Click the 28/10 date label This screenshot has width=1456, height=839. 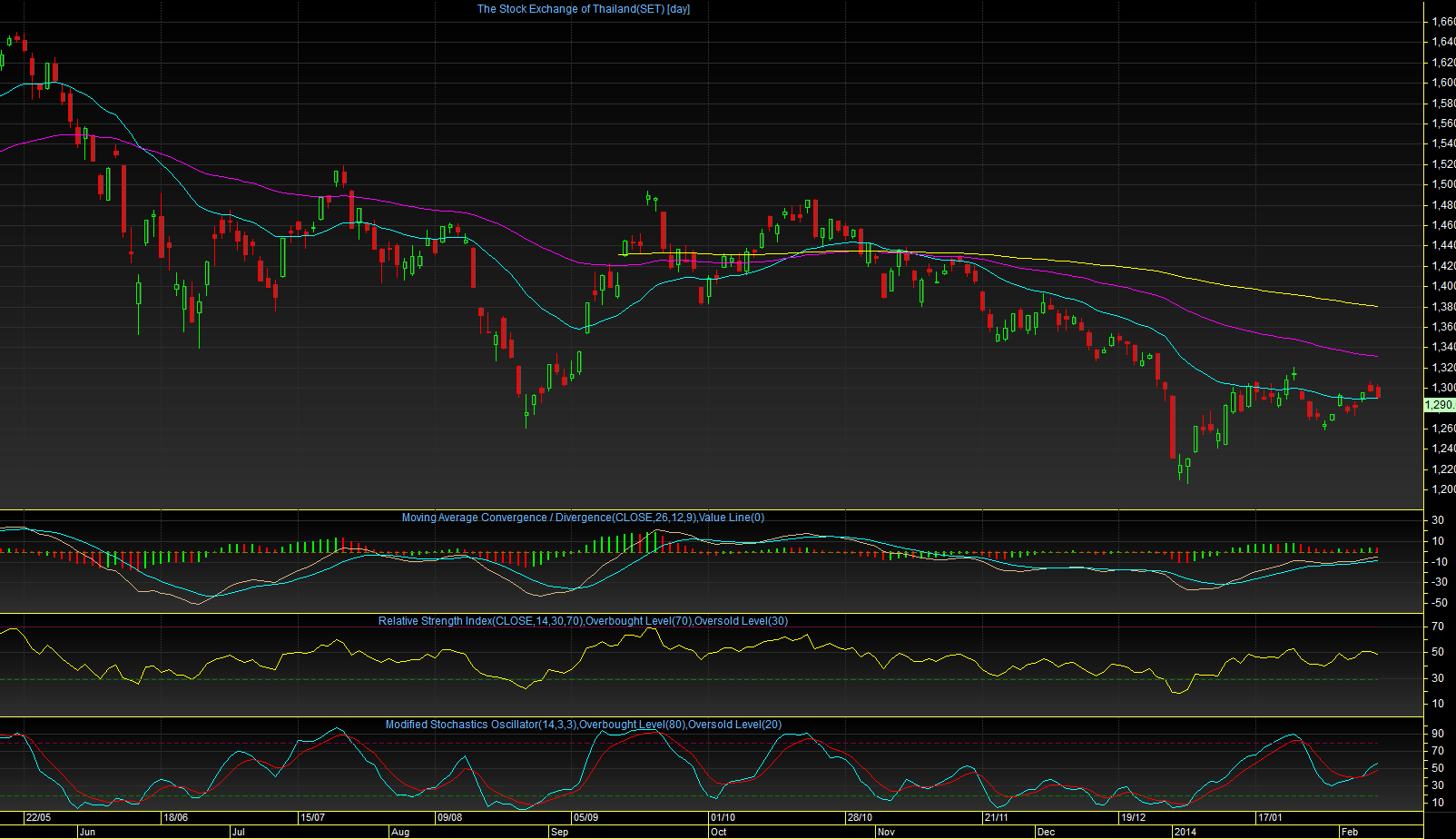pyautogui.click(x=860, y=817)
